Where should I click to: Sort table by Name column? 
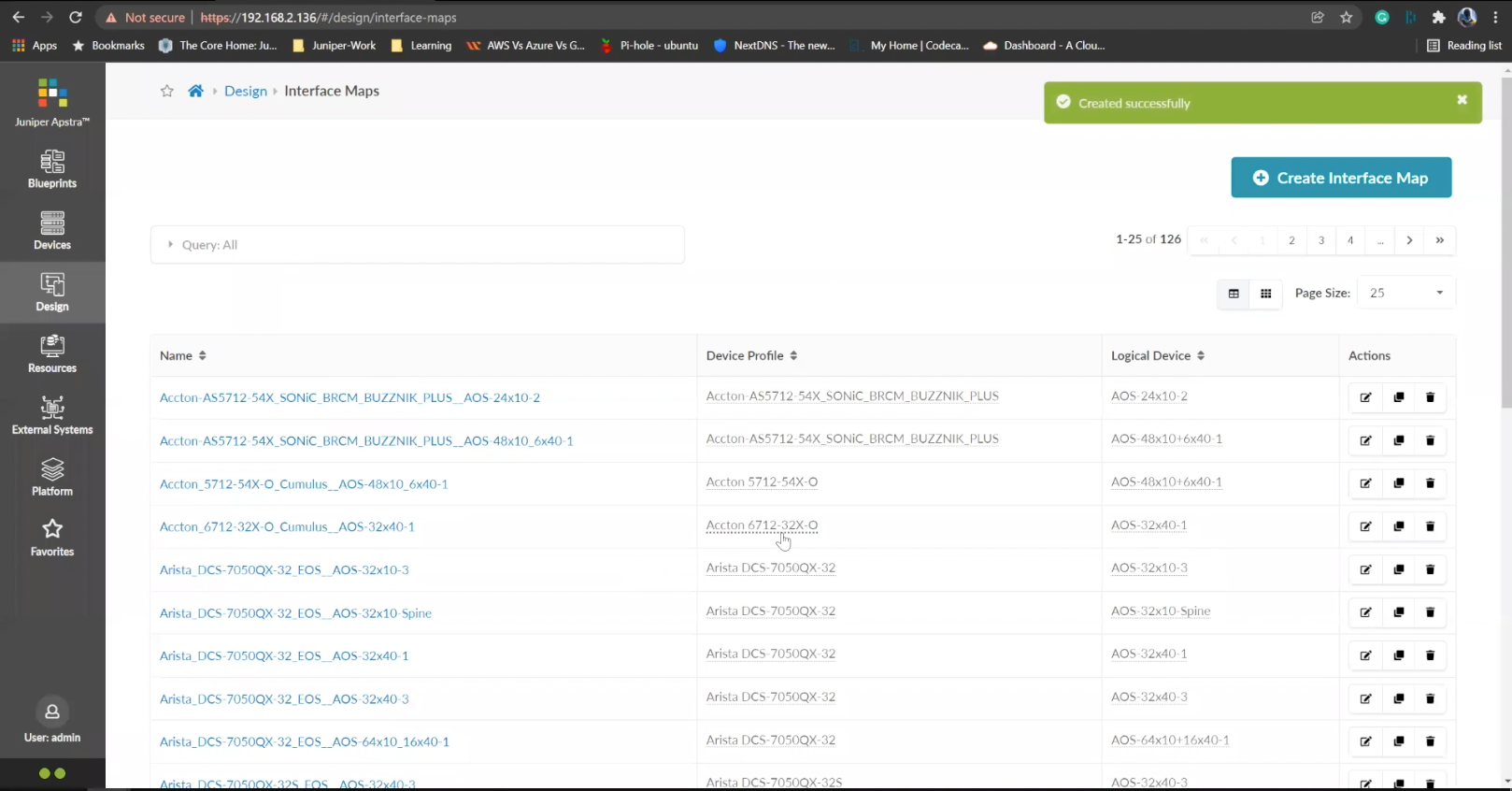tap(183, 355)
